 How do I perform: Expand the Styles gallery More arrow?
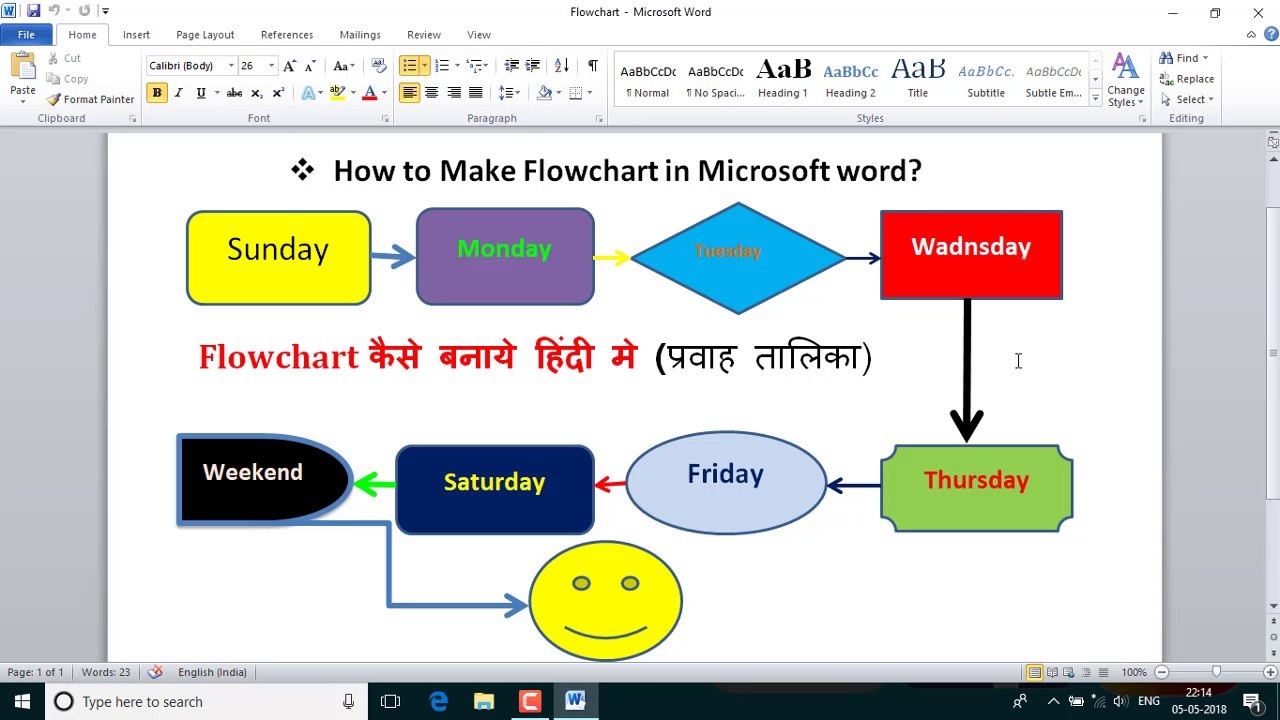tap(1095, 96)
